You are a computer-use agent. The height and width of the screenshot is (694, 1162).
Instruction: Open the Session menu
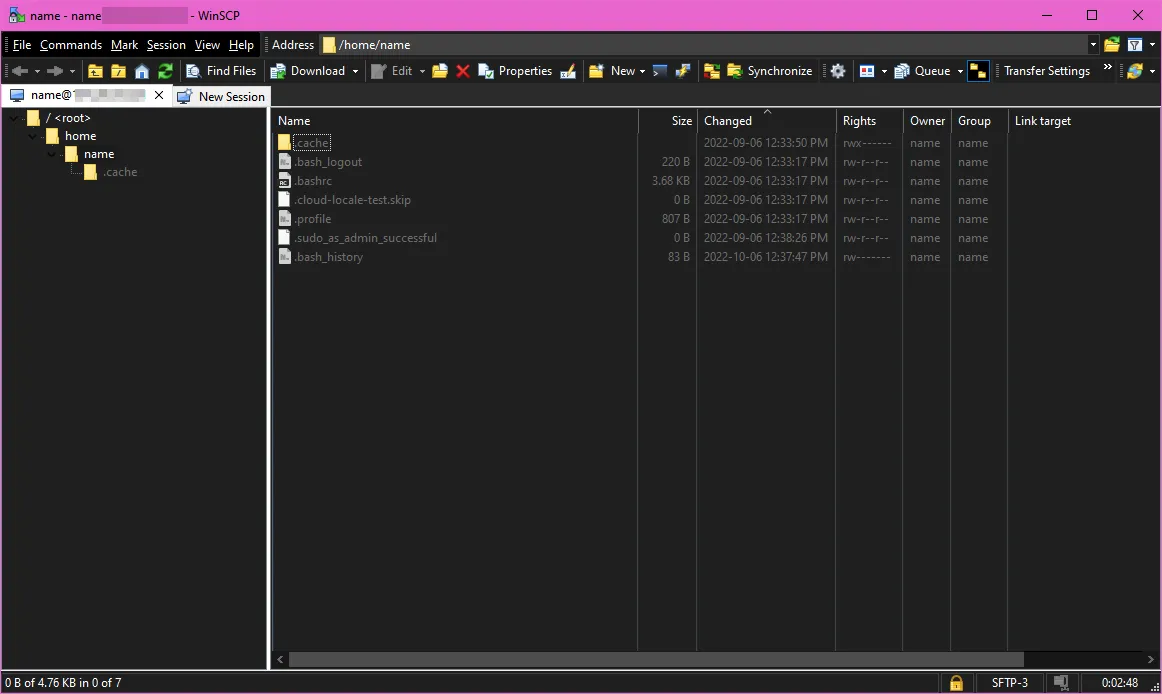[166, 44]
